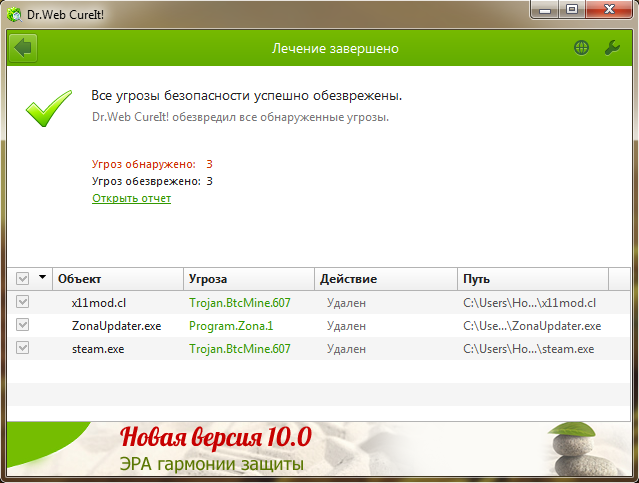This screenshot has width=639, height=483.
Task: Open the wrench settings icon
Action: tap(612, 48)
